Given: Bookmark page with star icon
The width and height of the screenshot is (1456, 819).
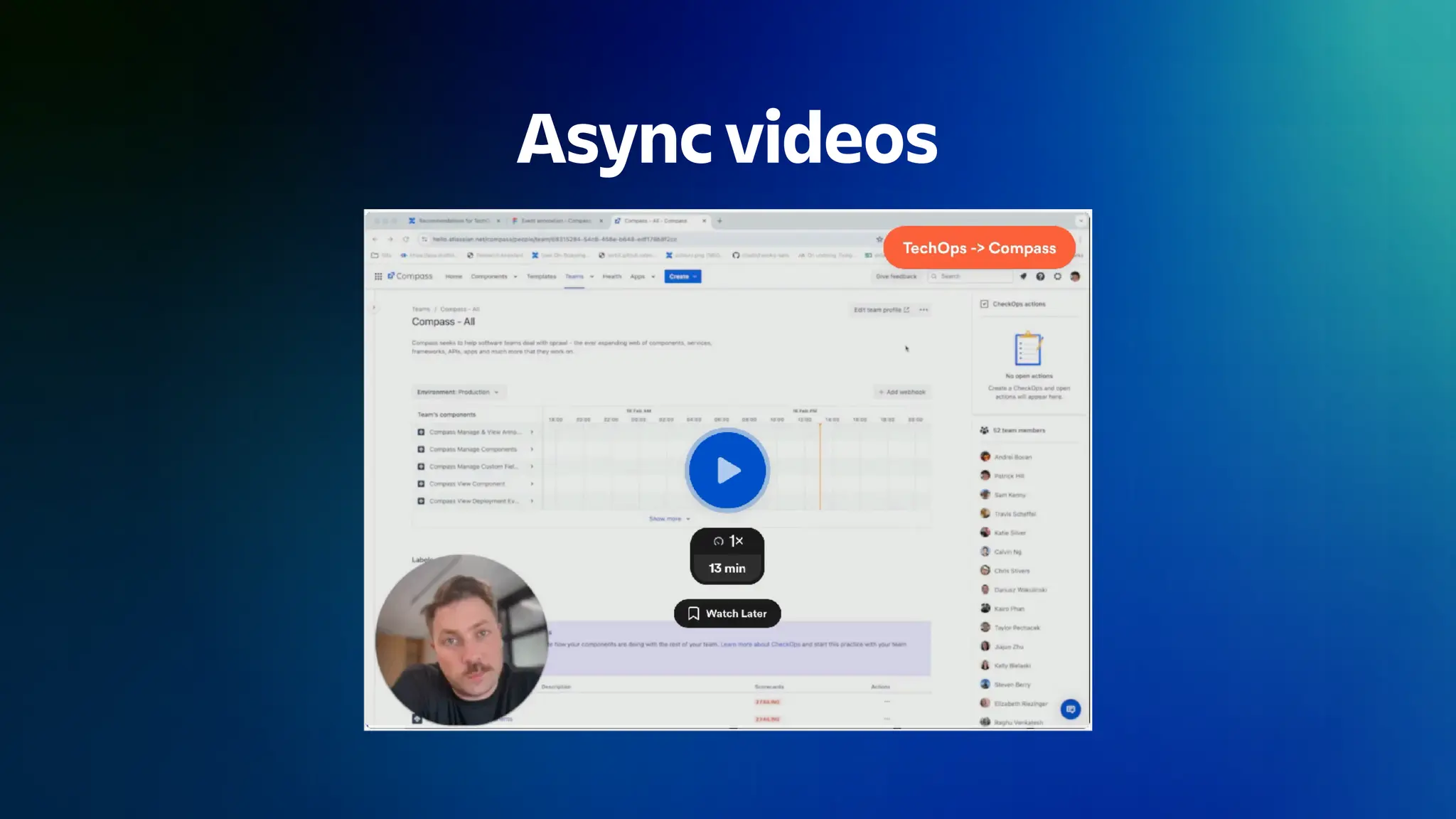Looking at the screenshot, I should (879, 239).
